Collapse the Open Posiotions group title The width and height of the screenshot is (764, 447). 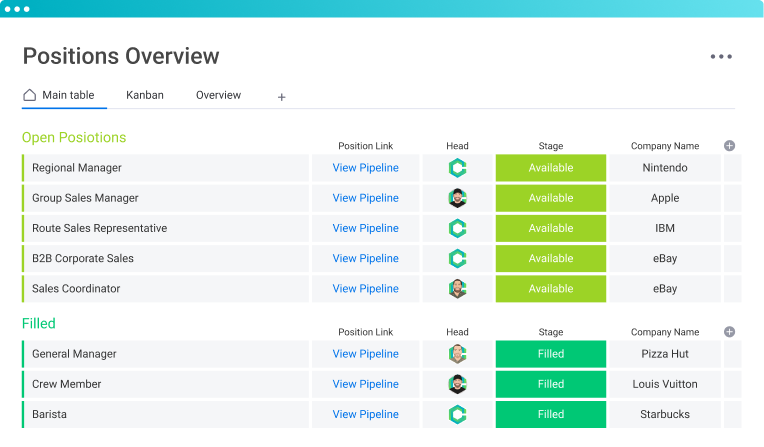[74, 137]
